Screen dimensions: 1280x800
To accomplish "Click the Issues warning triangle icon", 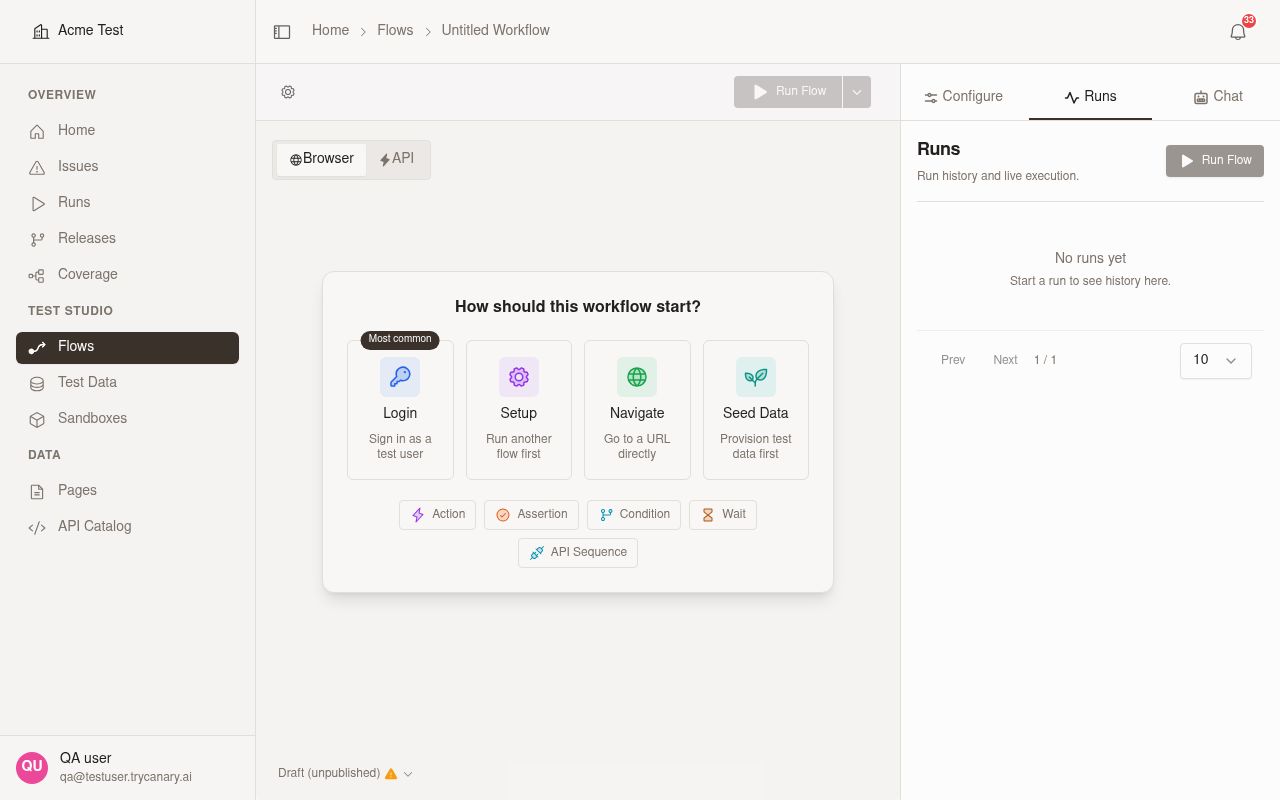I will 37,167.
